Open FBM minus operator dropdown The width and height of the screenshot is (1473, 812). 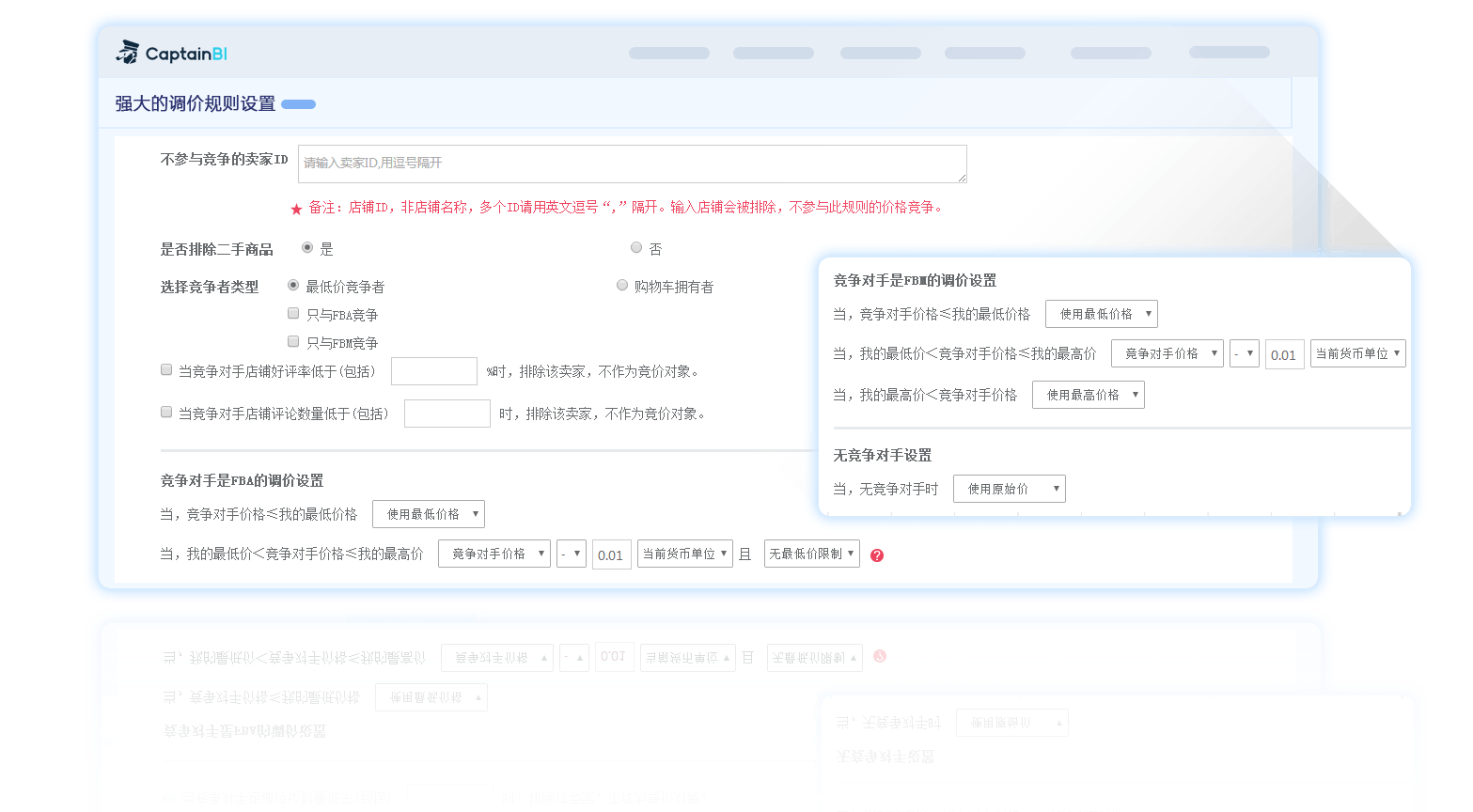[x=1245, y=353]
